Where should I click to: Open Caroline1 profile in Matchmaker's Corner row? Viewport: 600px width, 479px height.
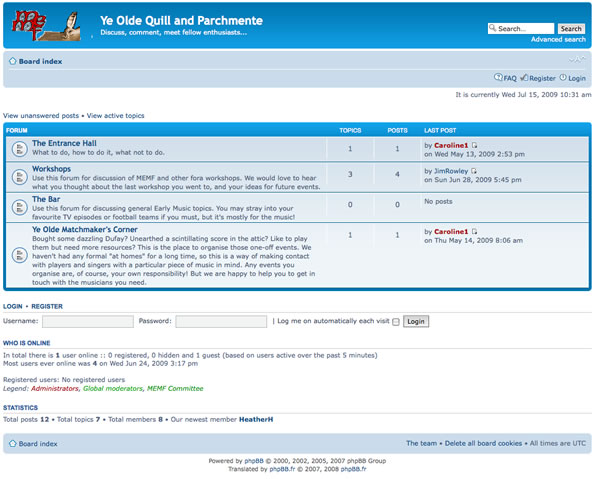point(451,231)
